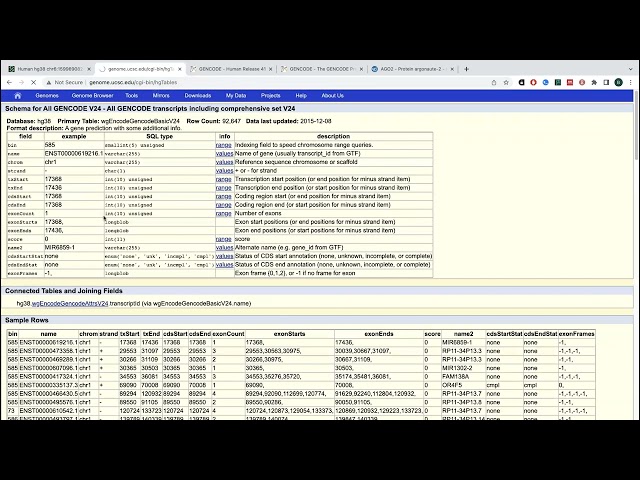
Task: Open the Tools menu
Action: click(x=131, y=96)
